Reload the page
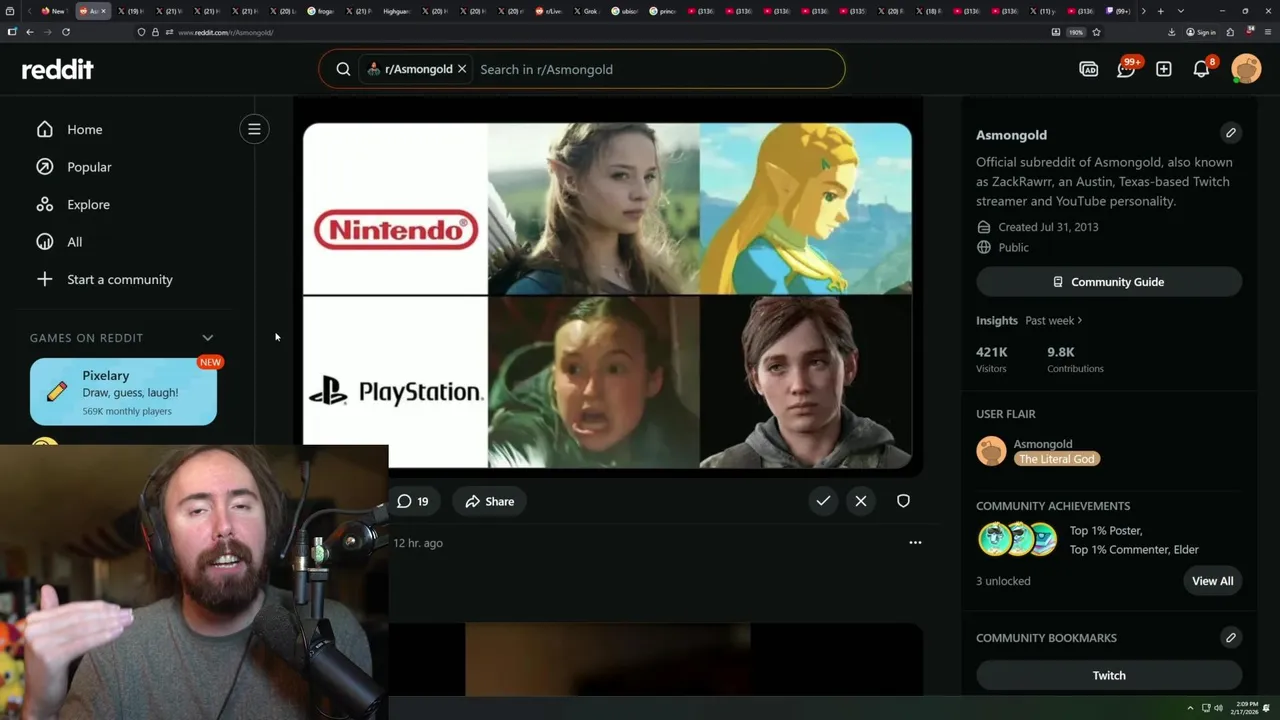 click(66, 32)
